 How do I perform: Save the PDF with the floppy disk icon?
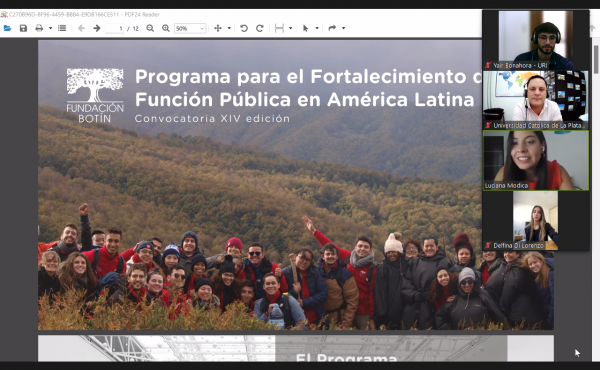click(23, 28)
